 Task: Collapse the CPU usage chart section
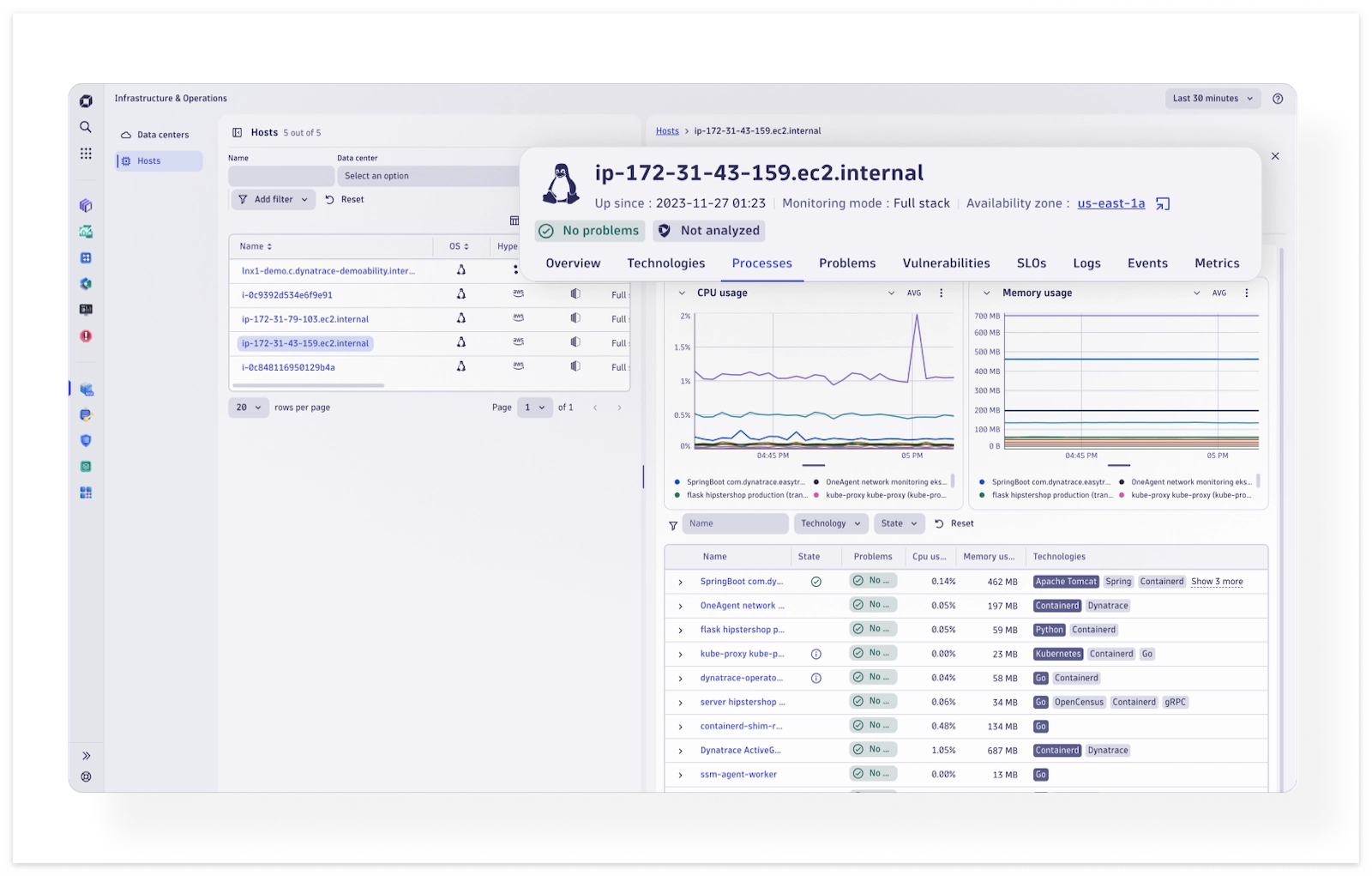click(682, 293)
